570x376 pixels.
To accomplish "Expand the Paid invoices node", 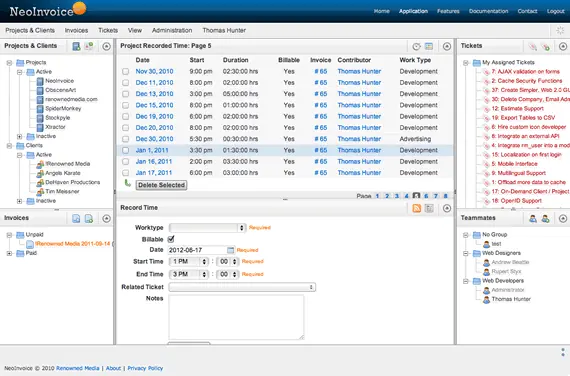I will (9, 253).
